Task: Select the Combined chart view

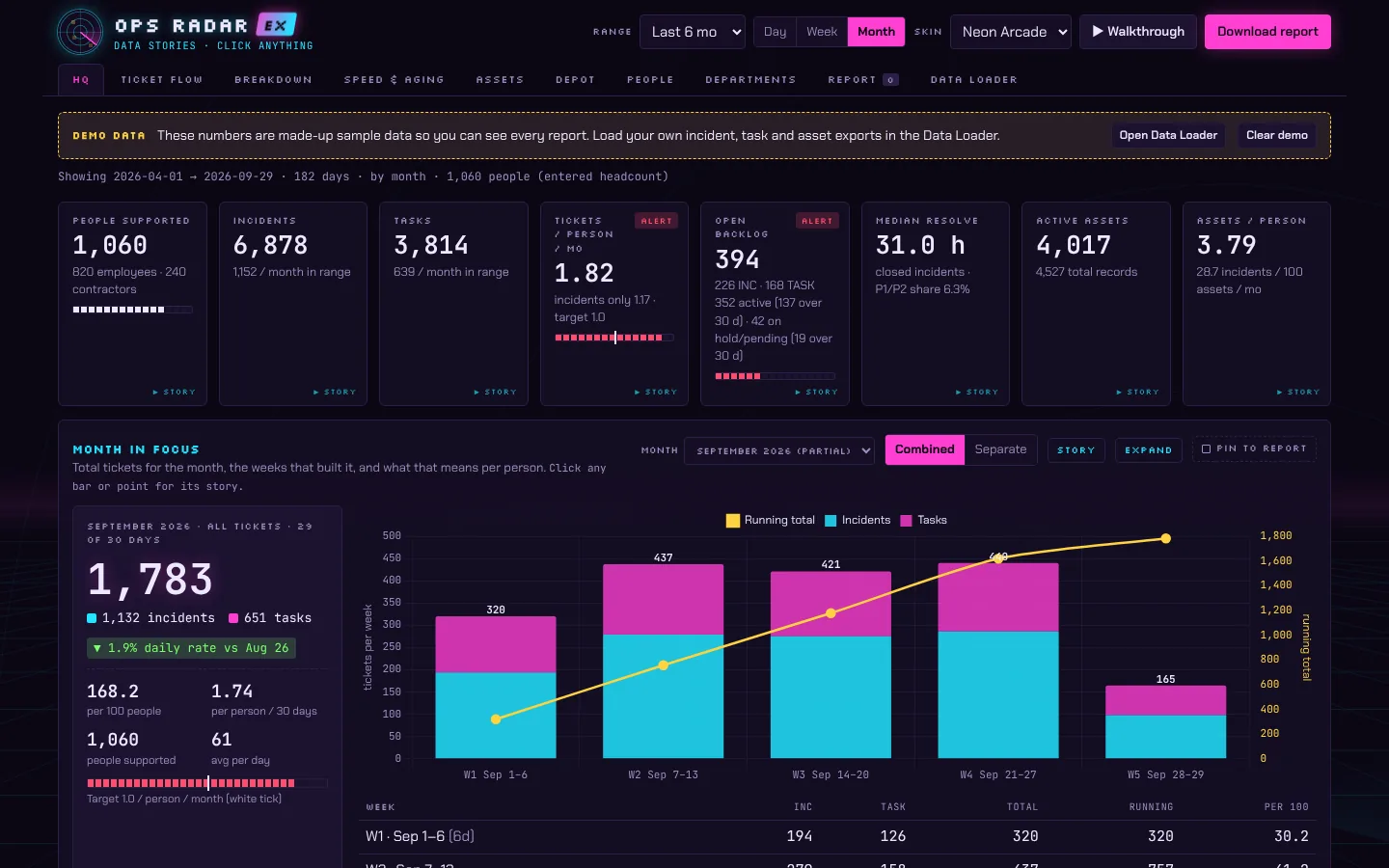Action: click(x=925, y=449)
